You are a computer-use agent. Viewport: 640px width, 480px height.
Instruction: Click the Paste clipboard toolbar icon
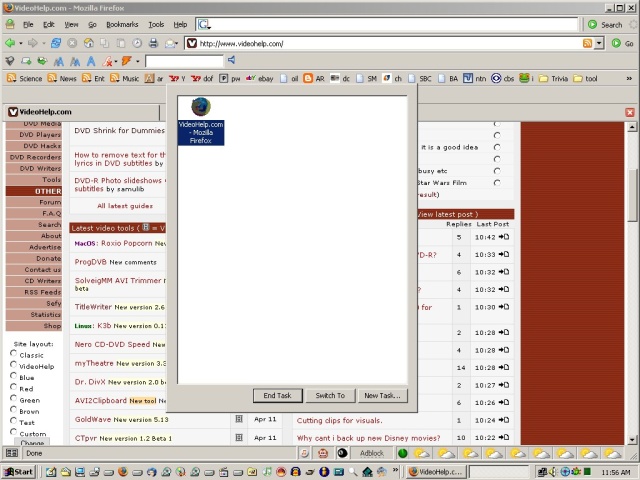pos(121,43)
